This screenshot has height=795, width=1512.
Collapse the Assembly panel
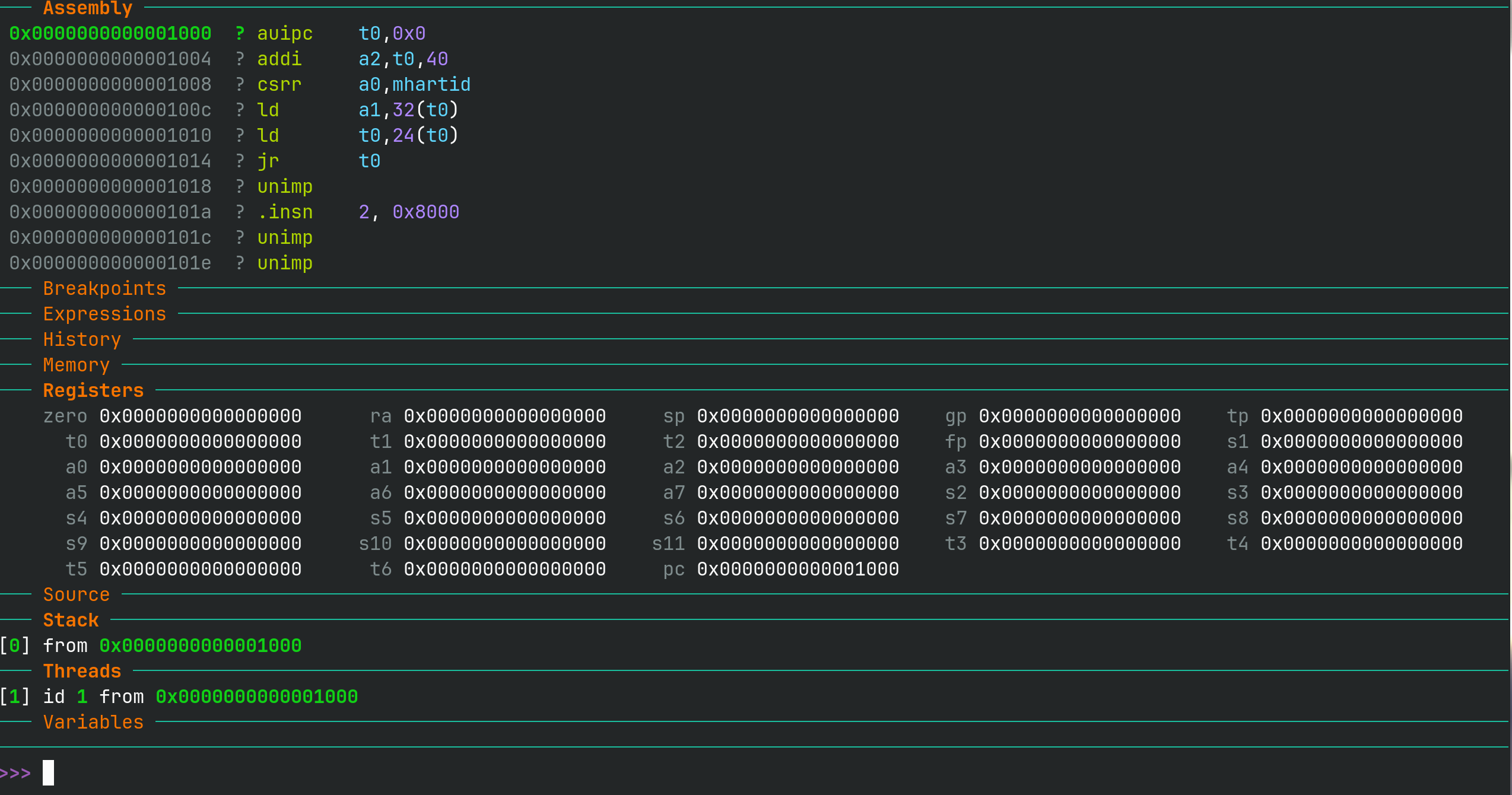(88, 8)
